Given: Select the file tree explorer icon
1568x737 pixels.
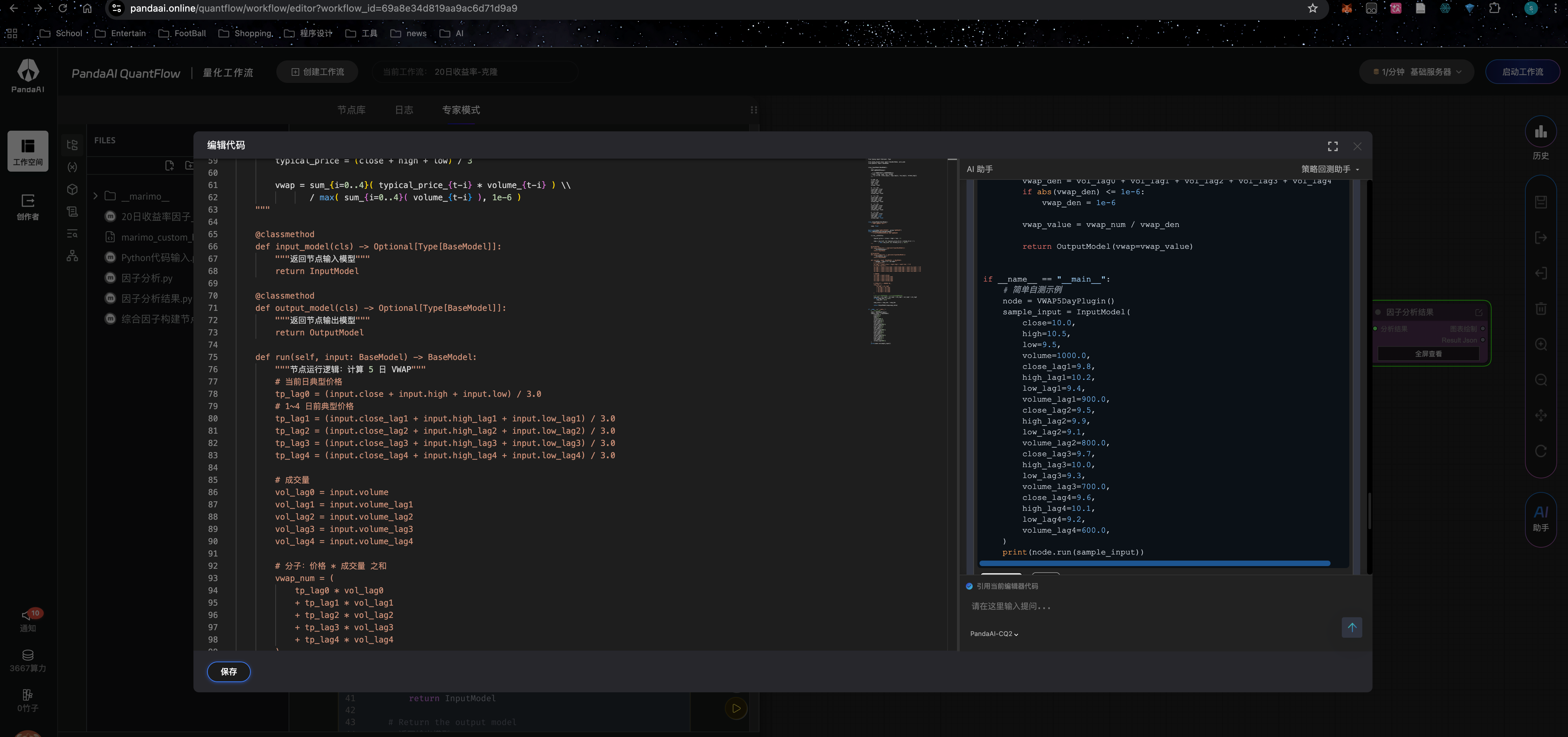Looking at the screenshot, I should click(x=72, y=145).
